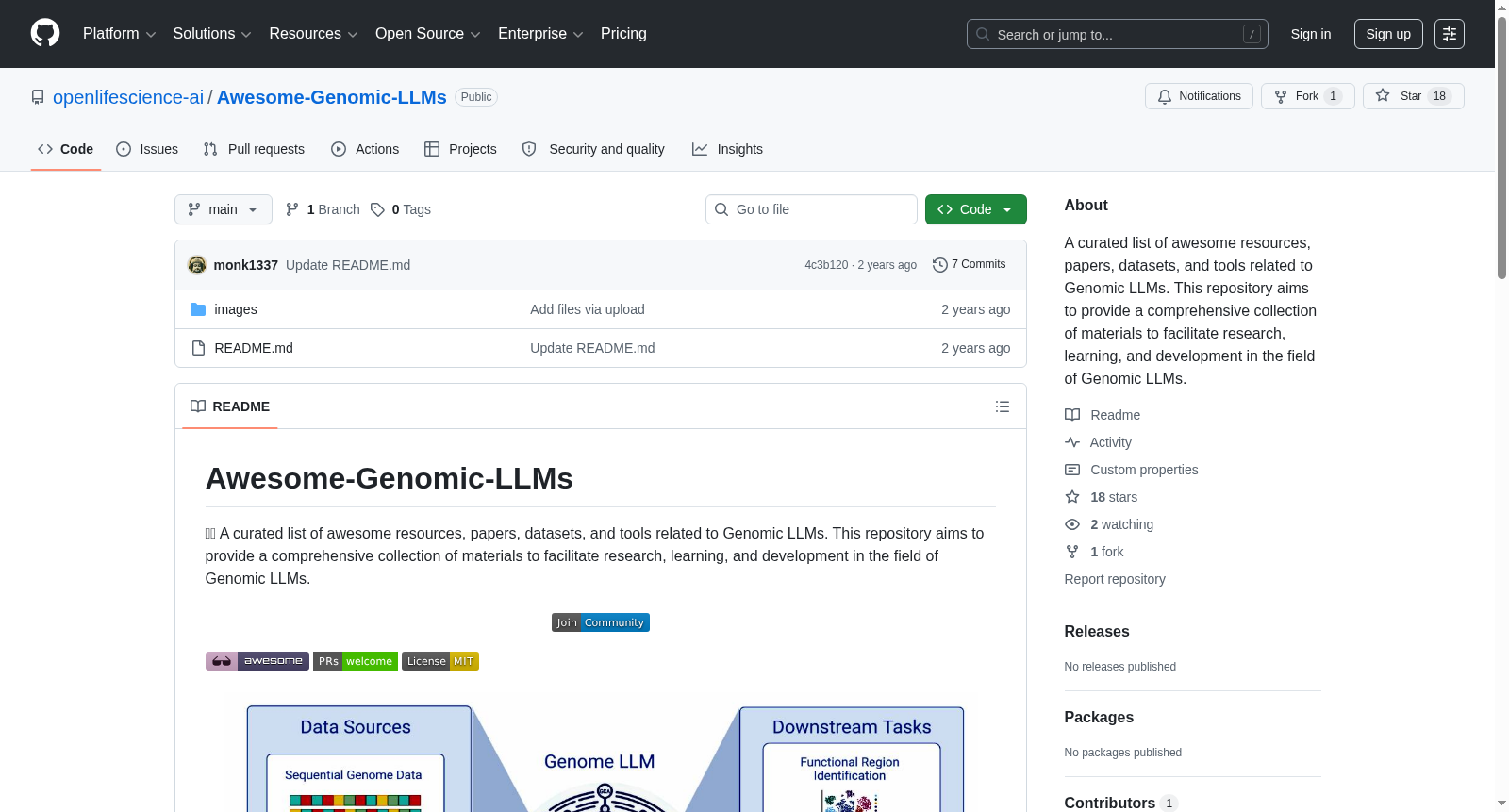Click Report repository link
The image size is (1509, 812).
[1115, 579]
